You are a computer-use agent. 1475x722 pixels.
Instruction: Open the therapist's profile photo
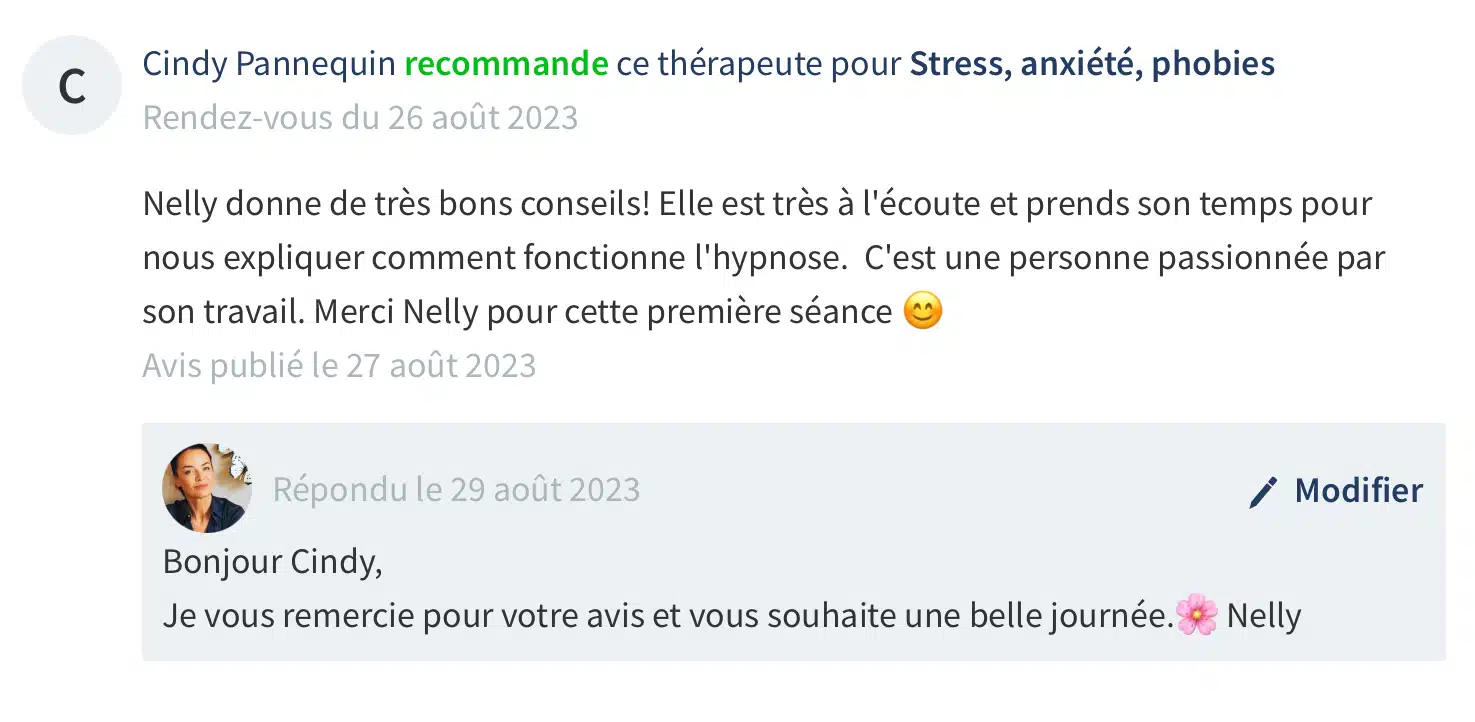click(207, 488)
